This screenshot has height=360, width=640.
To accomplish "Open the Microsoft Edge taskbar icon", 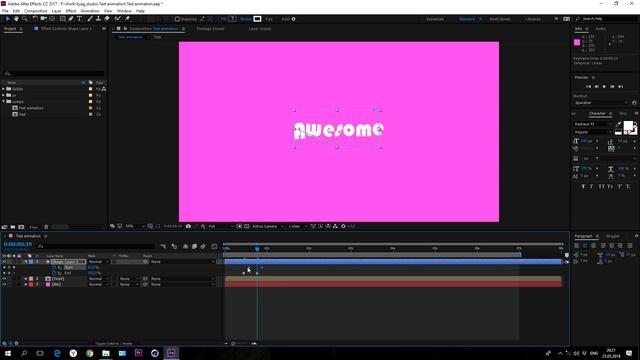I will point(57,353).
